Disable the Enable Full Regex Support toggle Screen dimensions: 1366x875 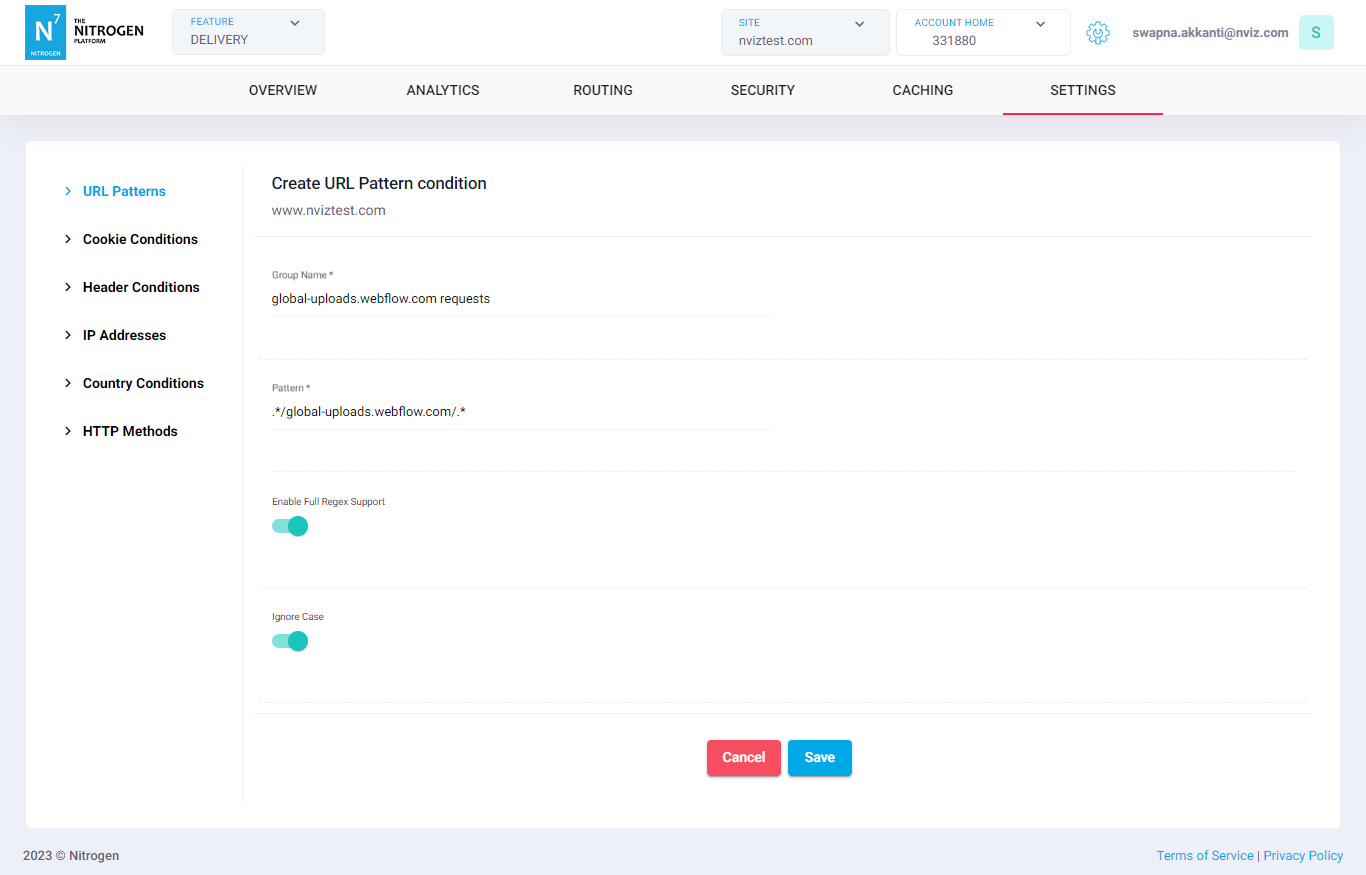(x=290, y=526)
